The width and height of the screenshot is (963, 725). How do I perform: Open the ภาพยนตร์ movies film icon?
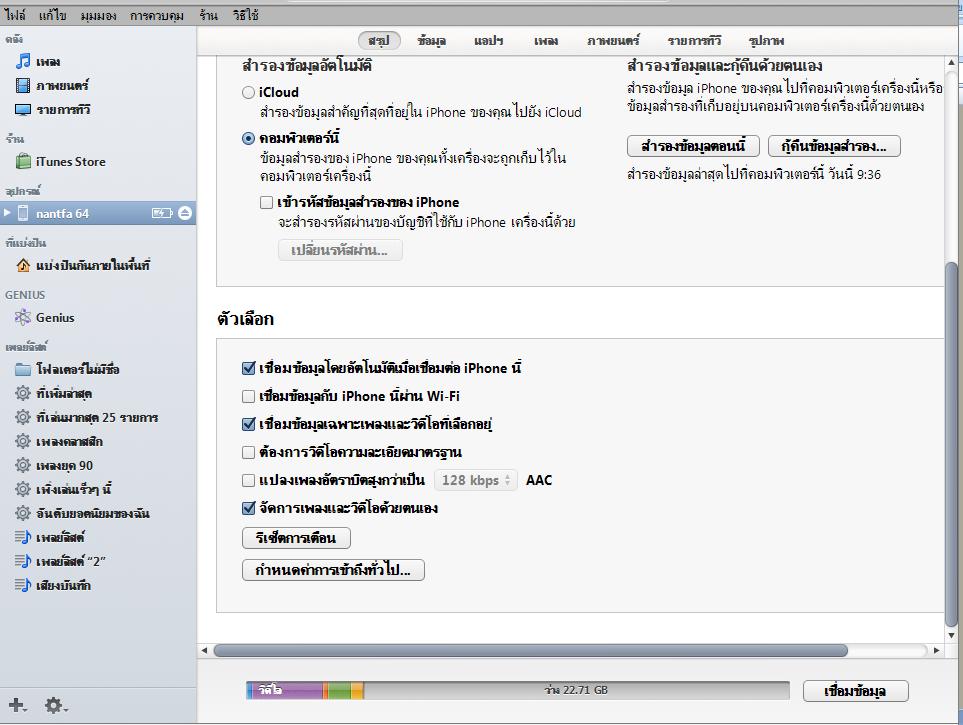[23, 85]
